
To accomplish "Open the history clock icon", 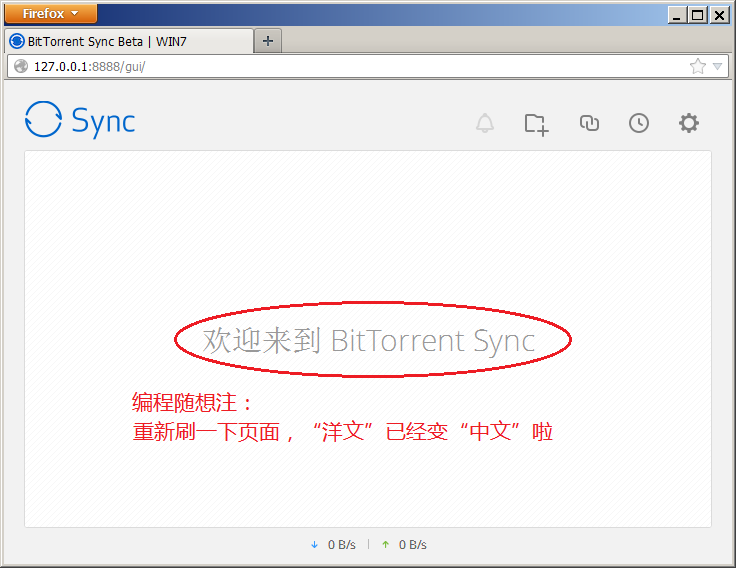I will (639, 123).
